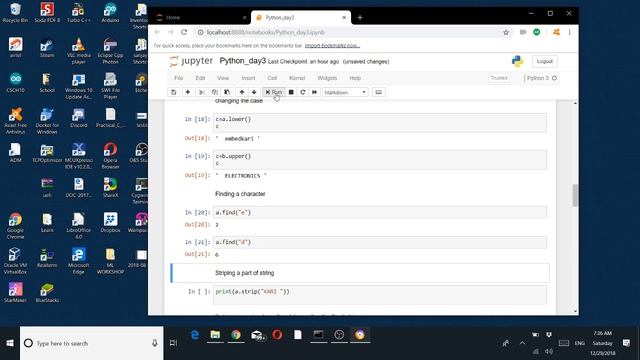Open Soda PDF 8 desktop icon
Viewport: 640px width, 360px height.
click(x=47, y=12)
